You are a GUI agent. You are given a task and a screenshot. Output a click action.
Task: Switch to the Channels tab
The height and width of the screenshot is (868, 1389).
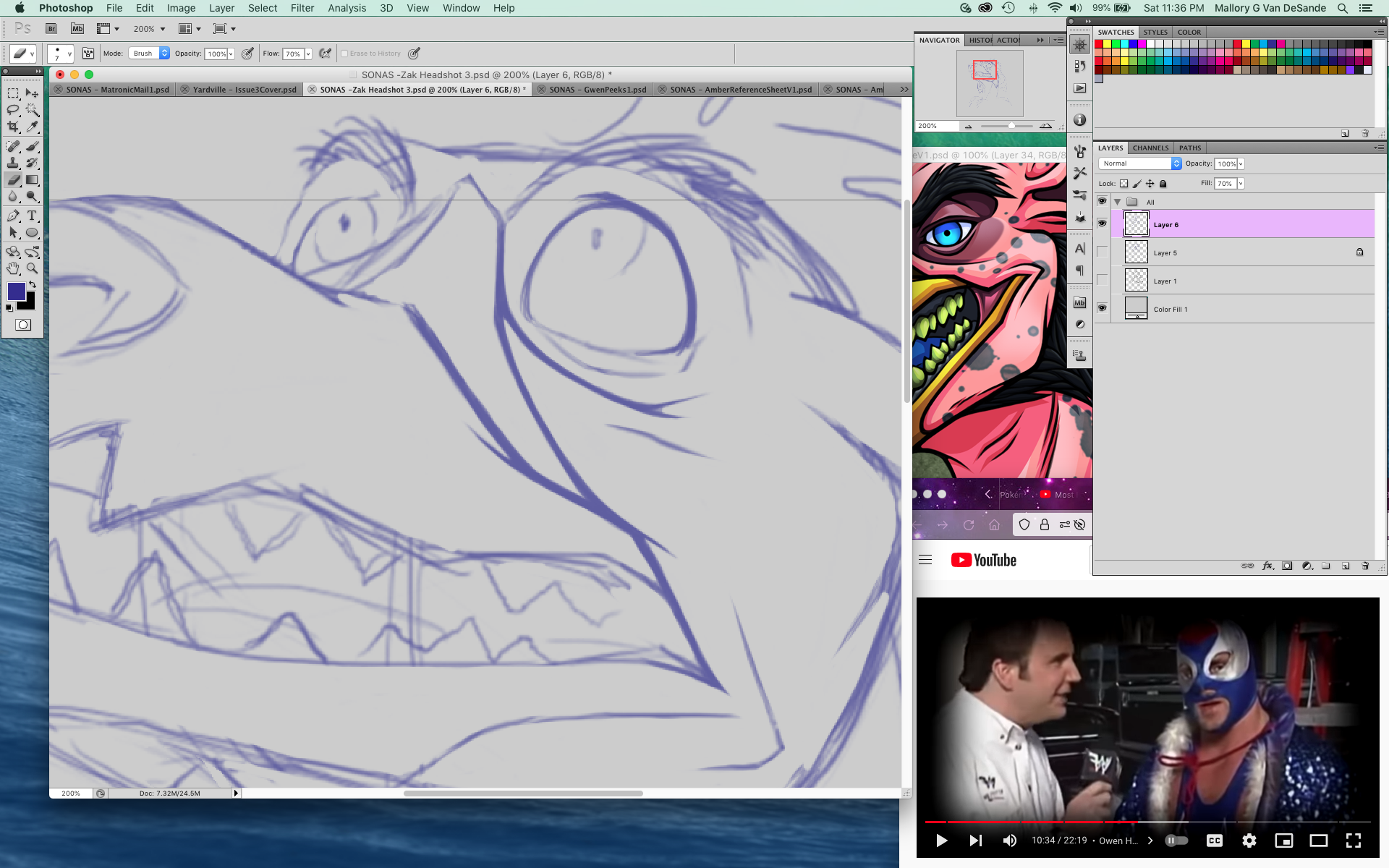pyautogui.click(x=1150, y=148)
